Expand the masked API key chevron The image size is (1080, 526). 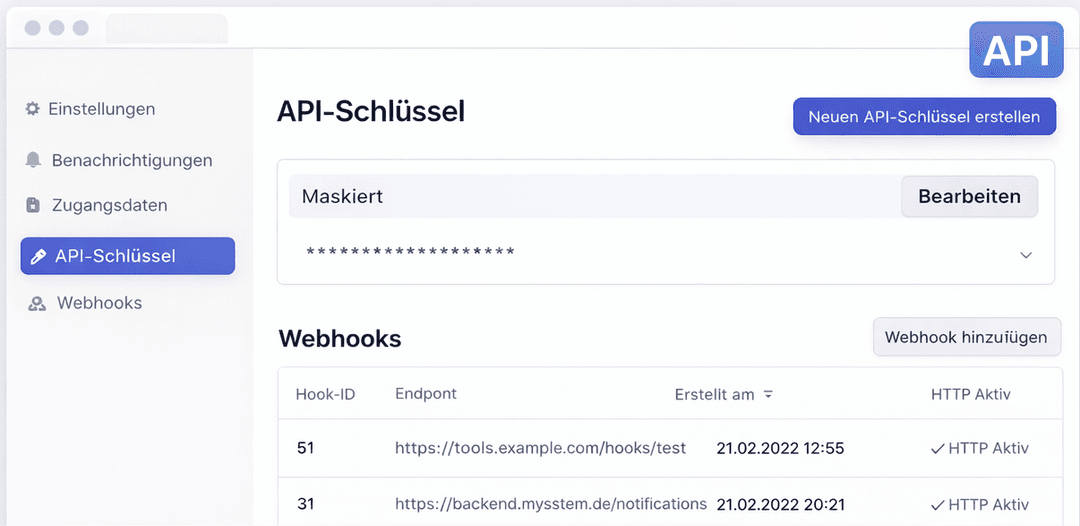click(1026, 255)
